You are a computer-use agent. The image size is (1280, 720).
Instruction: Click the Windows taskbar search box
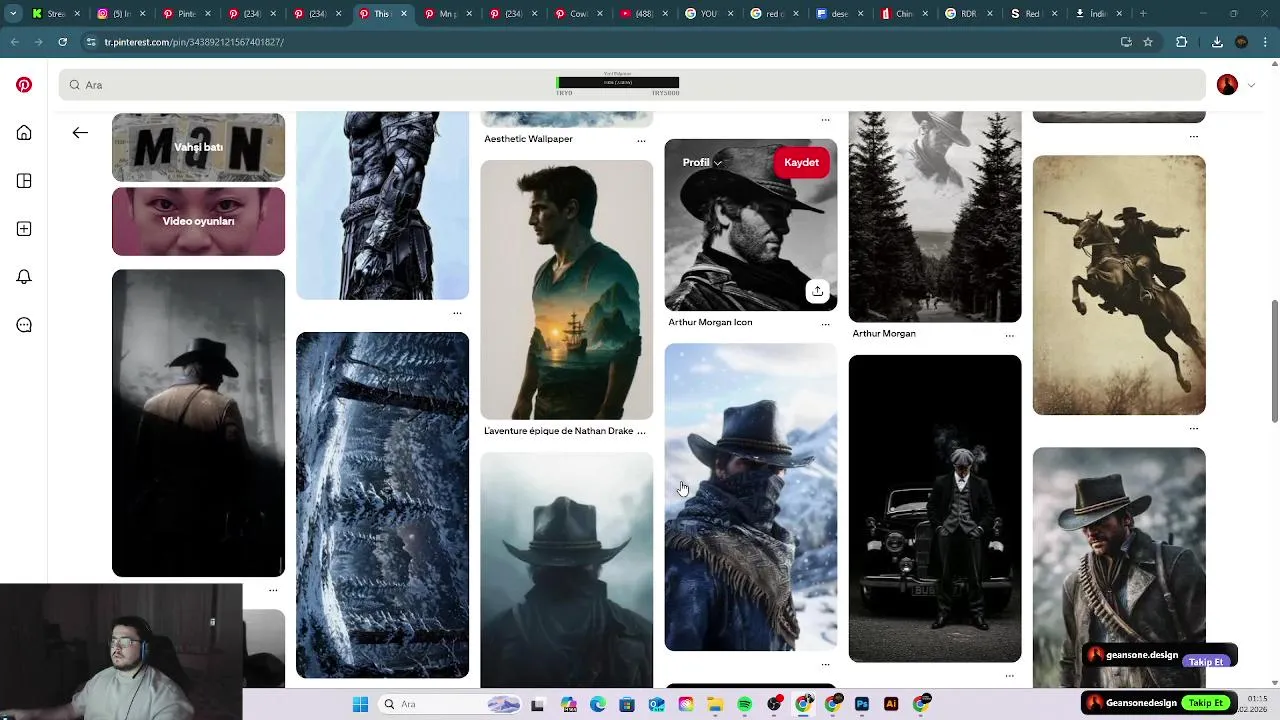[450, 704]
